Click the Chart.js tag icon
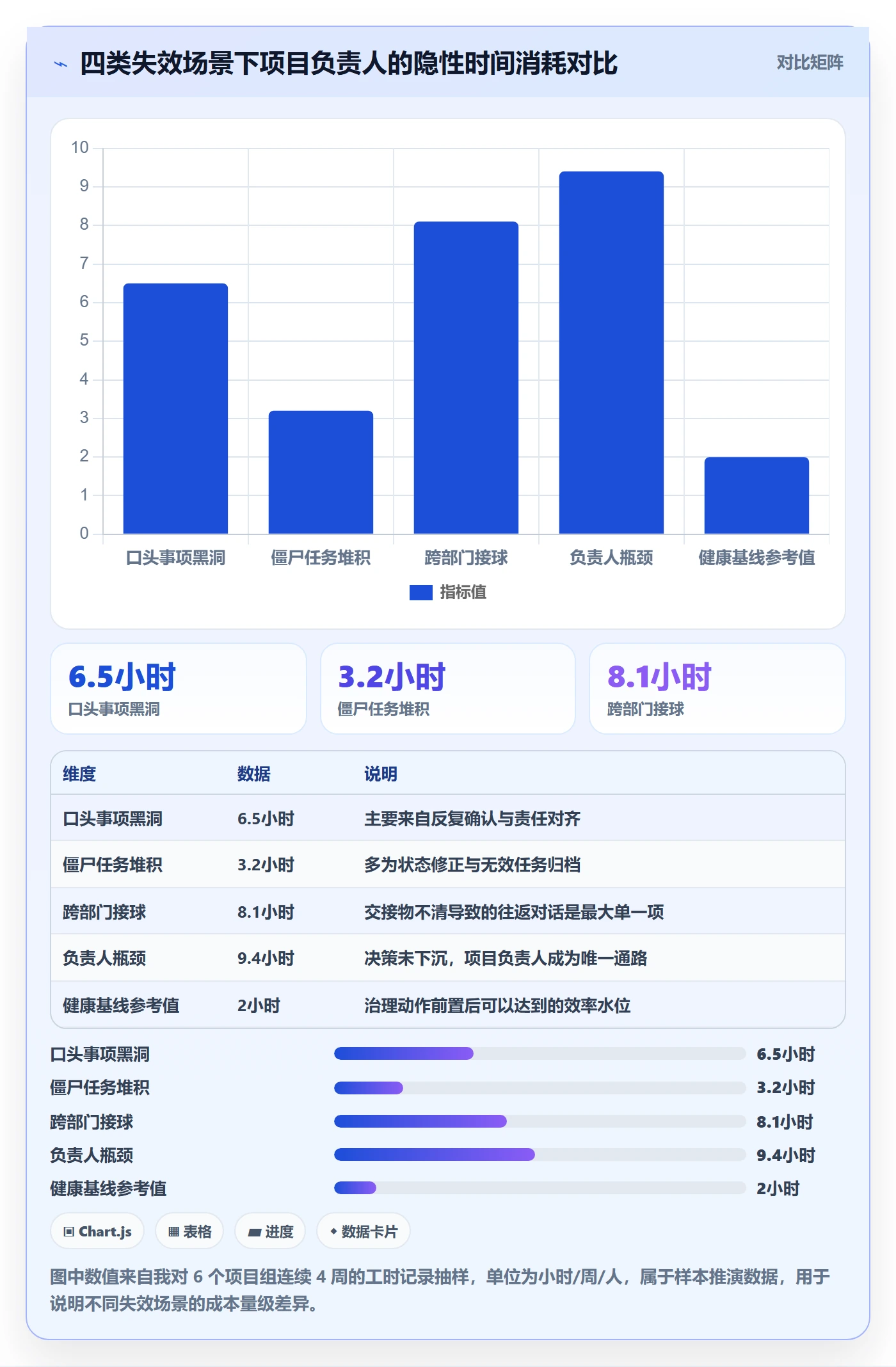The image size is (896, 1367). (68, 1232)
